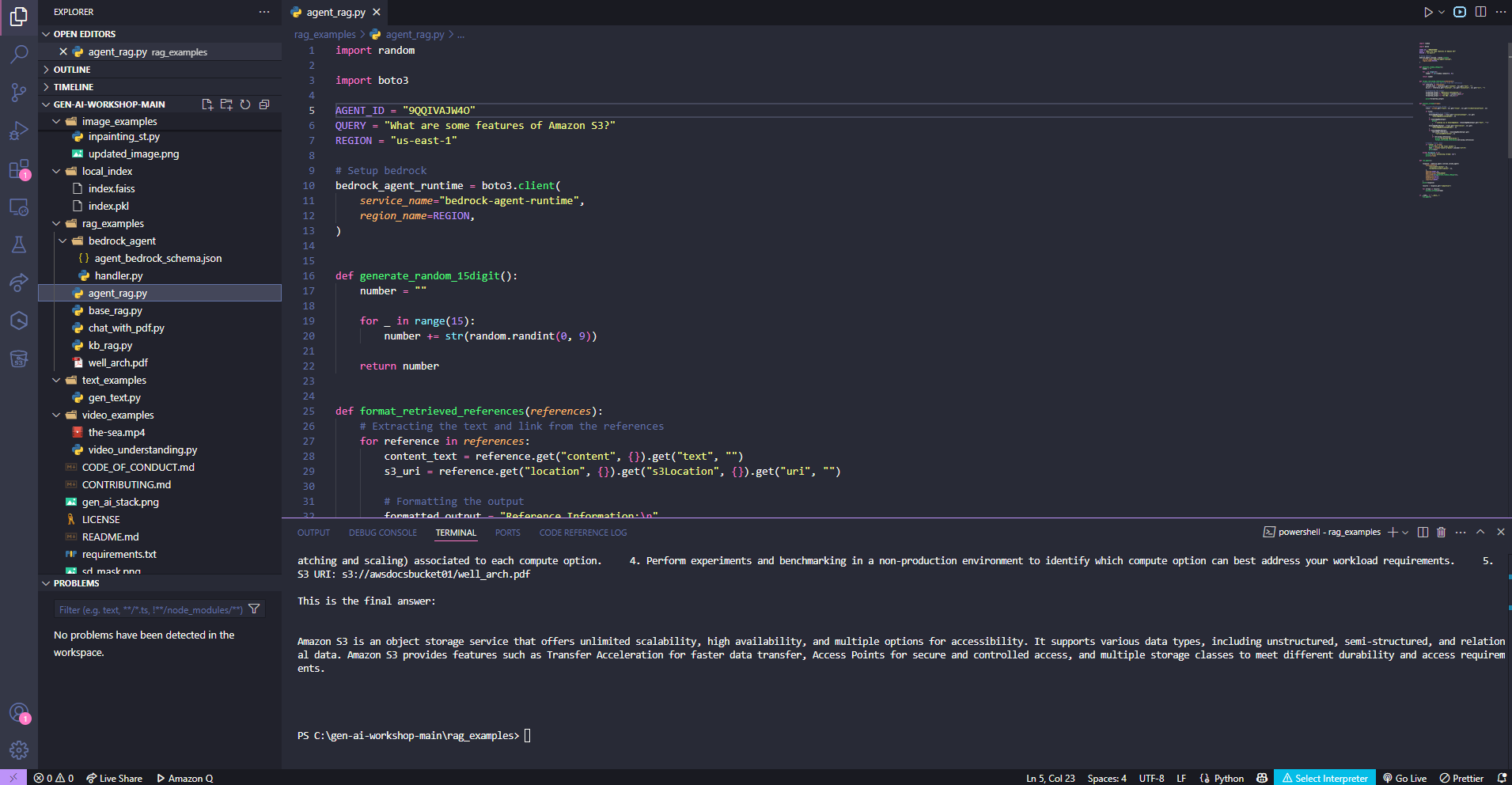Open the Copilot status icon
Image resolution: width=1512 pixels, height=785 pixels.
1262,778
